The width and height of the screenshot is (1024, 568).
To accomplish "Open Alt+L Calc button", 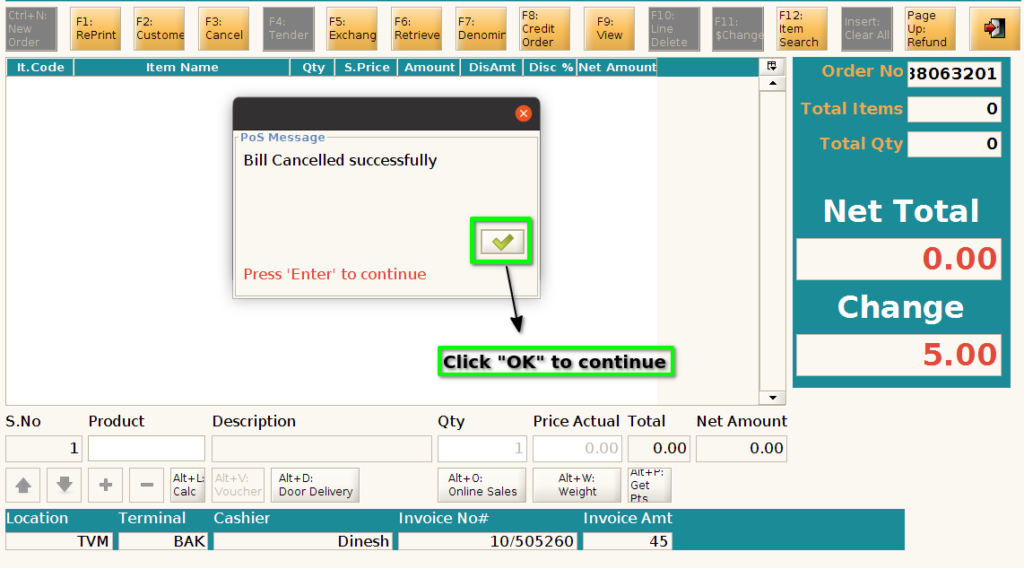I will 187,485.
